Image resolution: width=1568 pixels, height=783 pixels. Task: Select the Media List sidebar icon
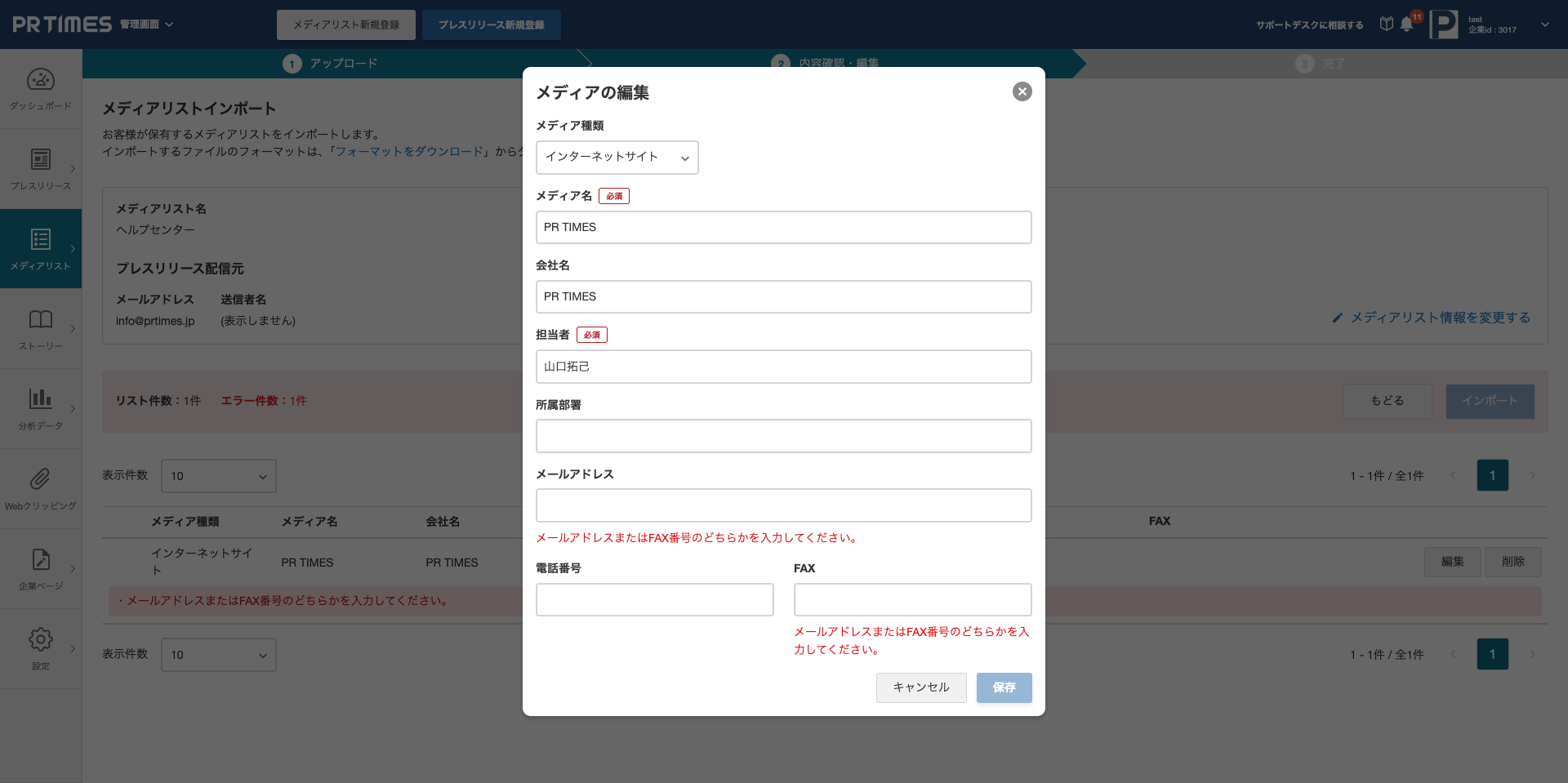pos(41,239)
